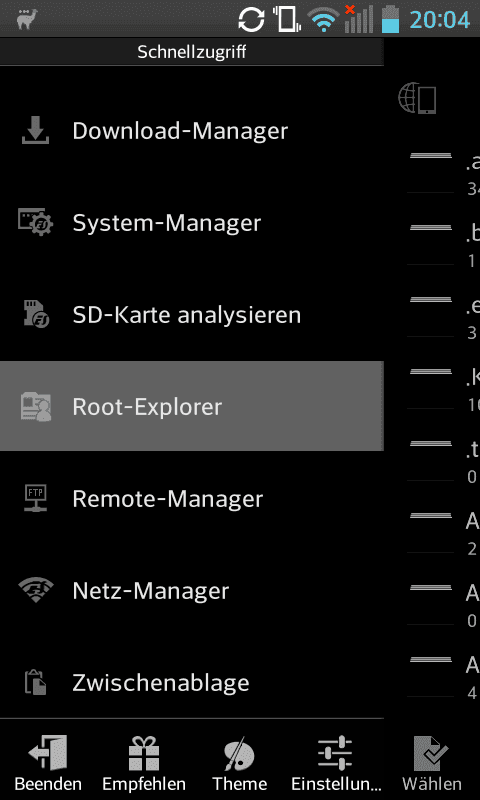Open Einstellungen sliders button
The image size is (480, 800).
tap(336, 763)
